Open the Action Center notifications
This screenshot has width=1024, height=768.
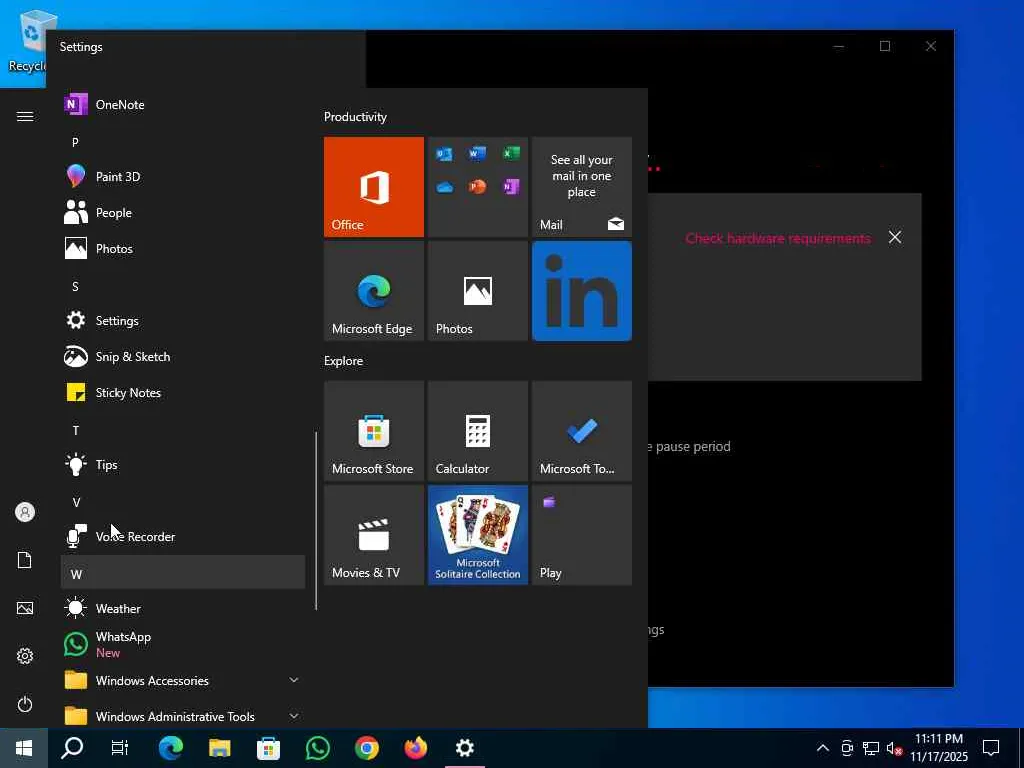pos(991,748)
